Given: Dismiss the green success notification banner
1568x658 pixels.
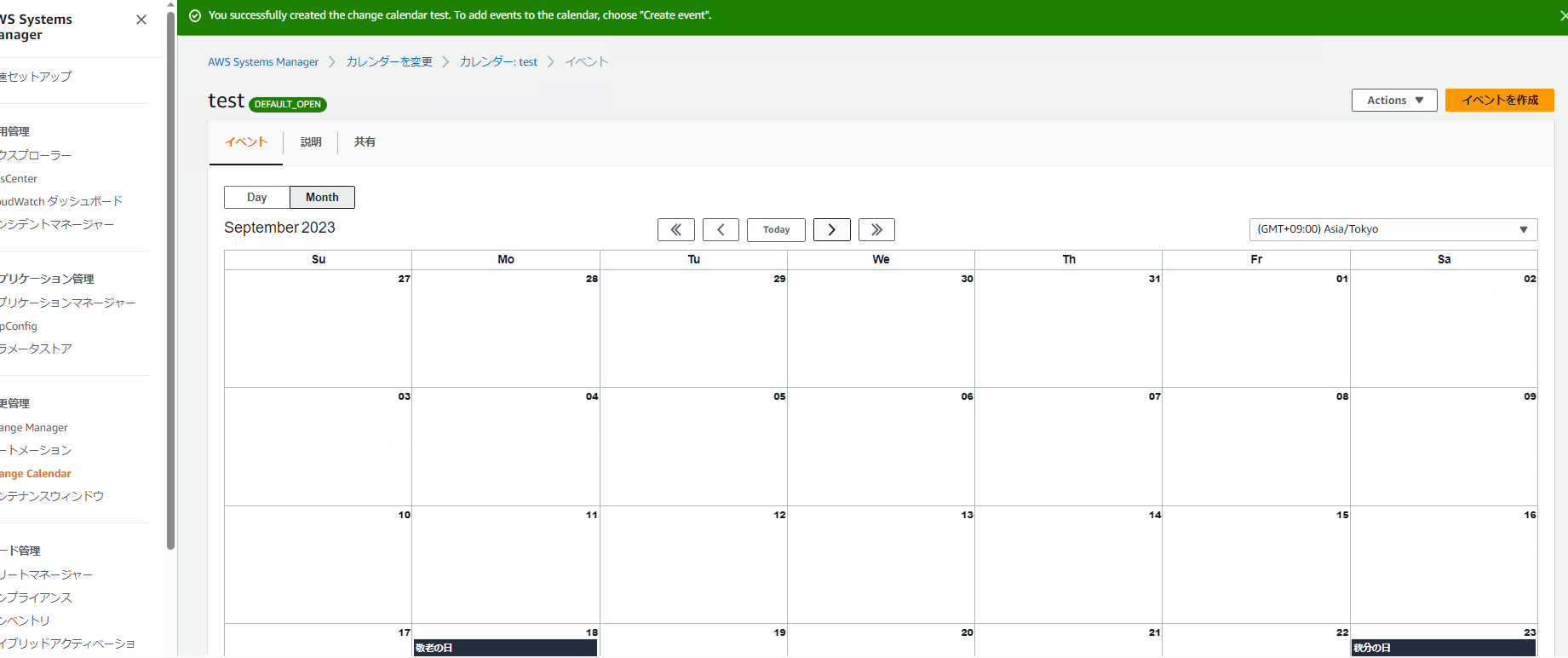Looking at the screenshot, I should point(1562,16).
